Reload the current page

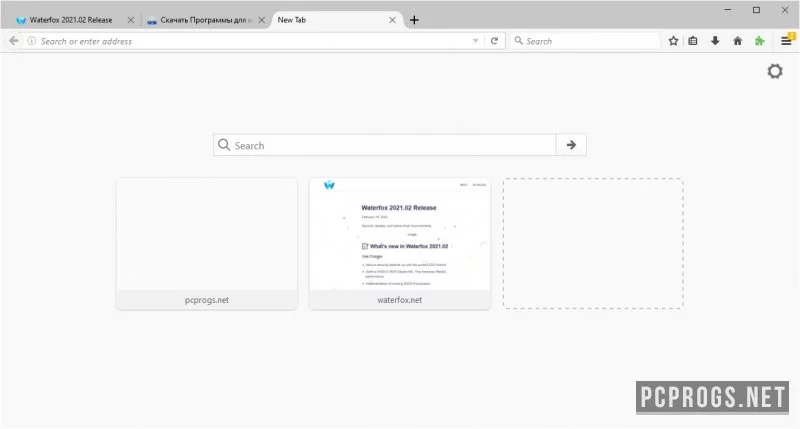point(494,41)
